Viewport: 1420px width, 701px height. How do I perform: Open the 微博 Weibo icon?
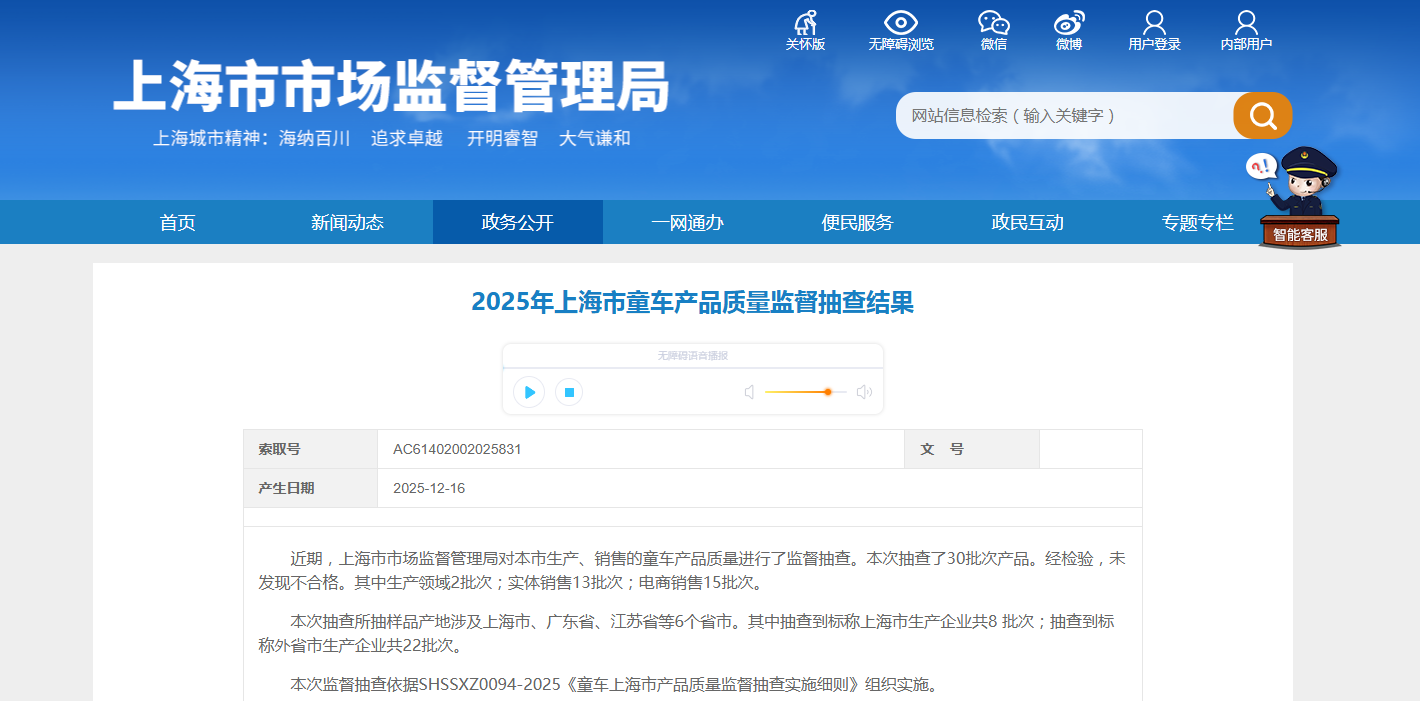(x=1069, y=23)
